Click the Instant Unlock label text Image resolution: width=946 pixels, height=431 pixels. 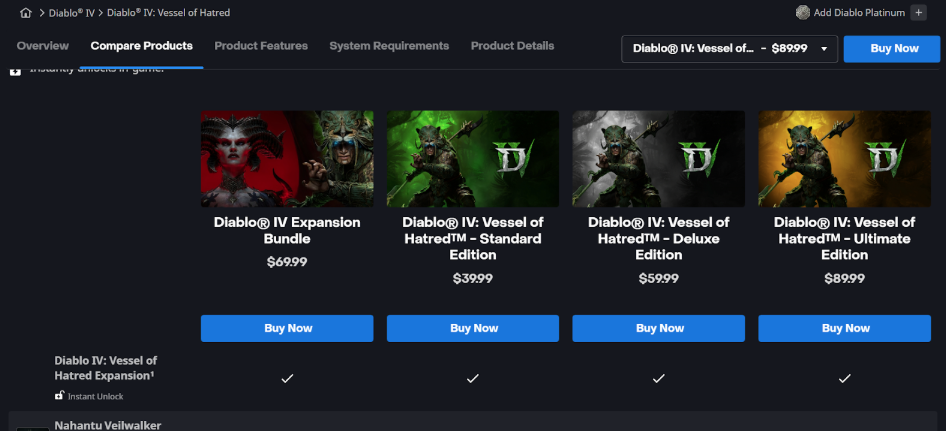point(95,397)
